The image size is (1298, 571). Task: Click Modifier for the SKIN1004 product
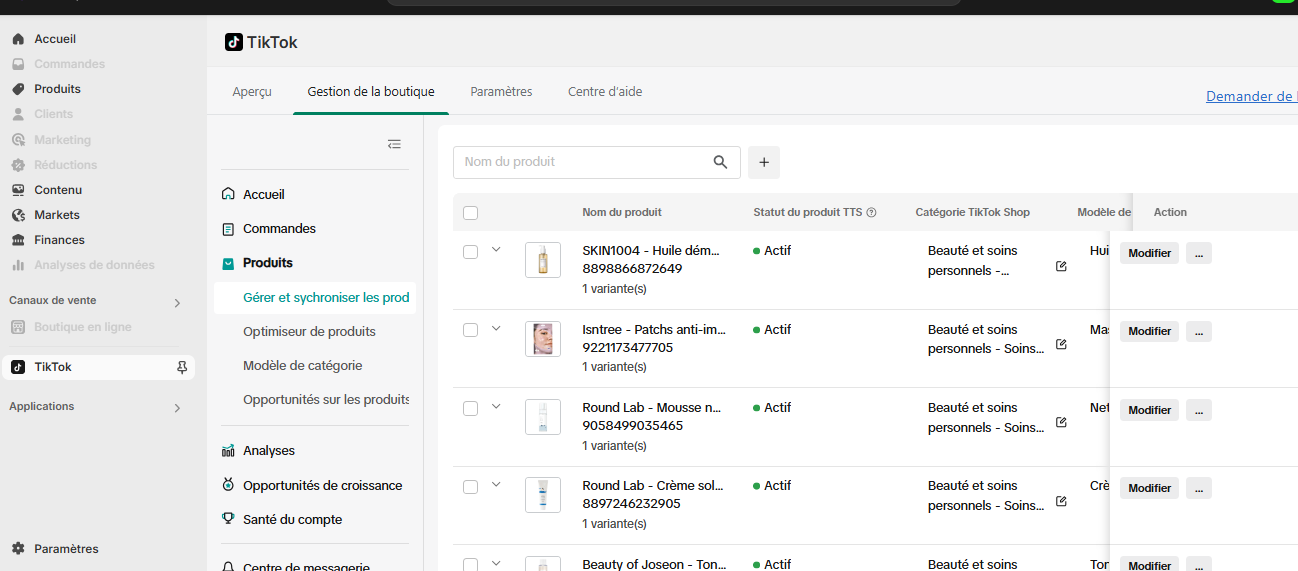click(1149, 253)
